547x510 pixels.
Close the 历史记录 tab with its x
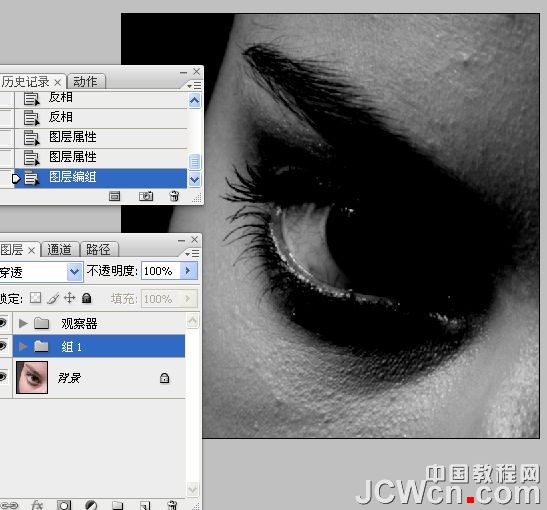(58, 82)
